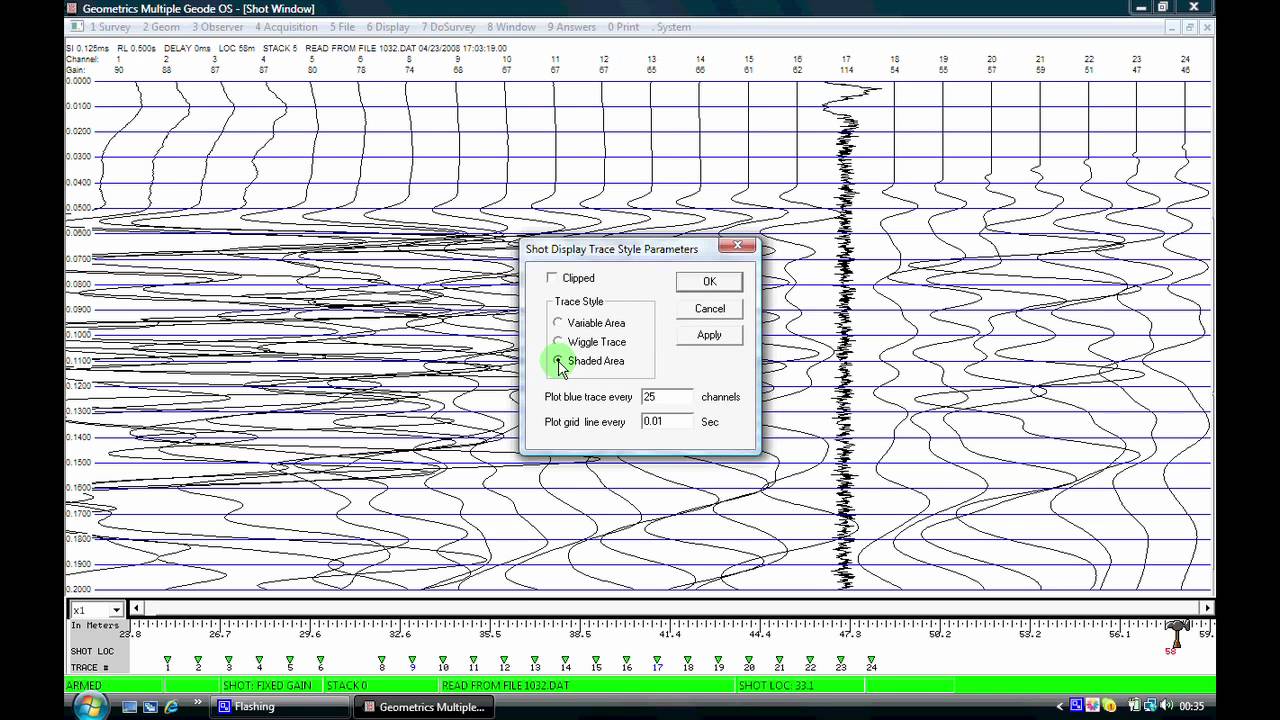Click Show Desktop quick launch icon
The width and height of the screenshot is (1280, 720).
click(x=130, y=707)
